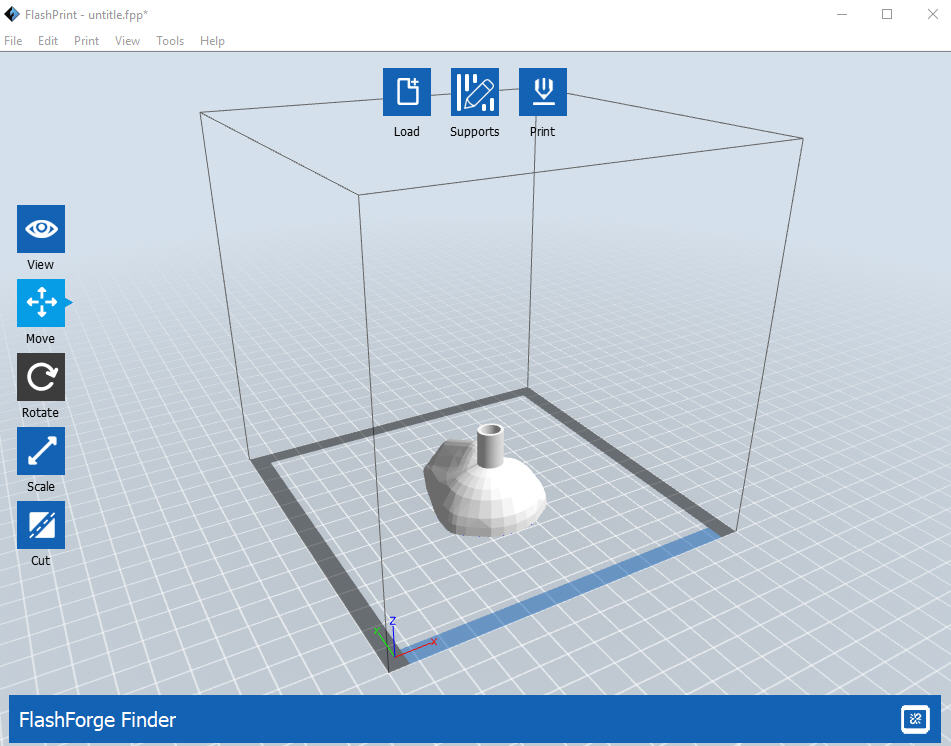The height and width of the screenshot is (746, 951).
Task: Click the Rotate label text
Action: tap(40, 412)
